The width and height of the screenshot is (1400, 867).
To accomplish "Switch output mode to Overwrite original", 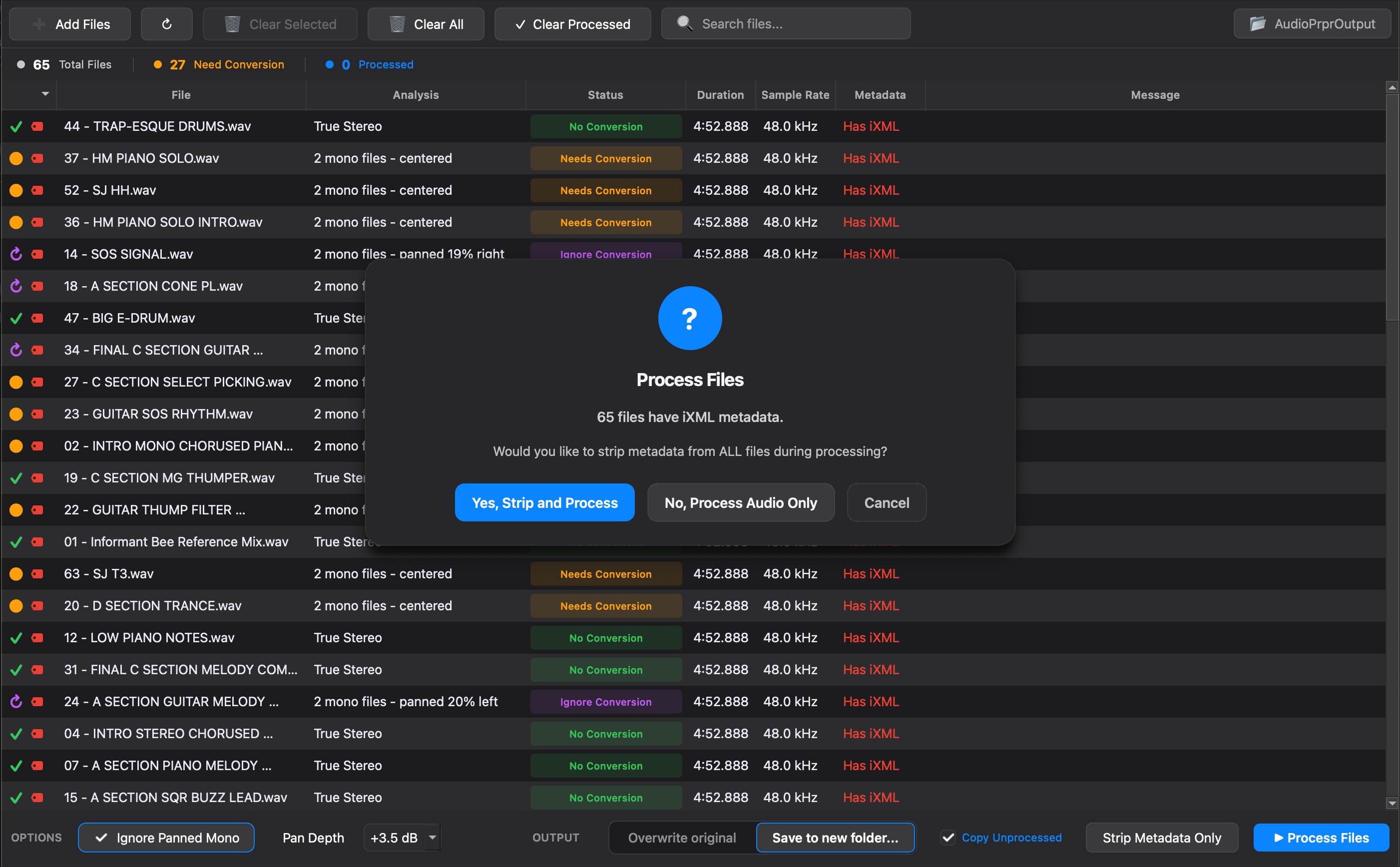I will [x=682, y=837].
